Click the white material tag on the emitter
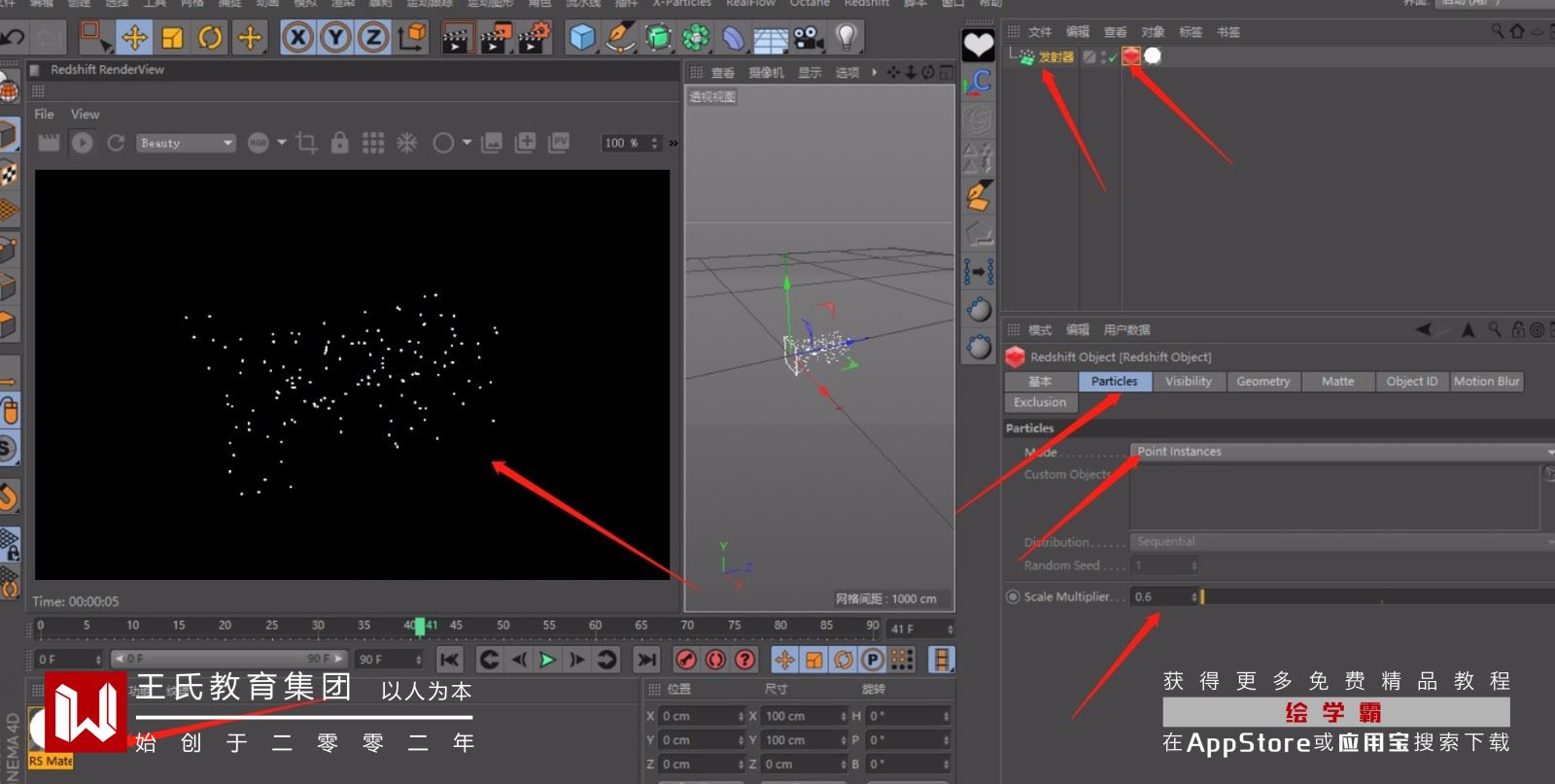 1153,56
